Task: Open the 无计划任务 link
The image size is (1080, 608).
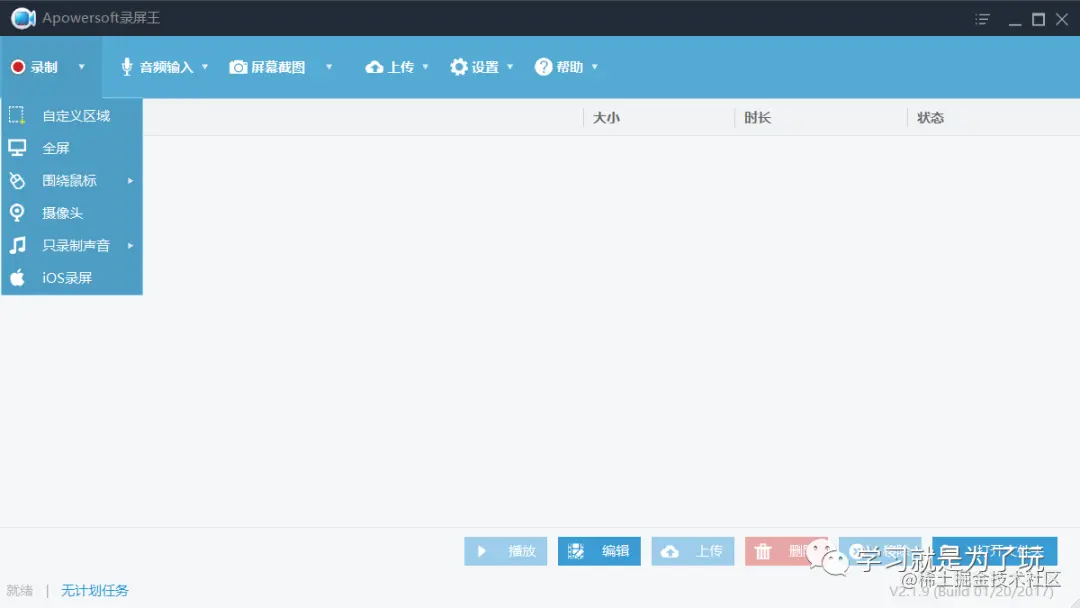Action: point(94,590)
